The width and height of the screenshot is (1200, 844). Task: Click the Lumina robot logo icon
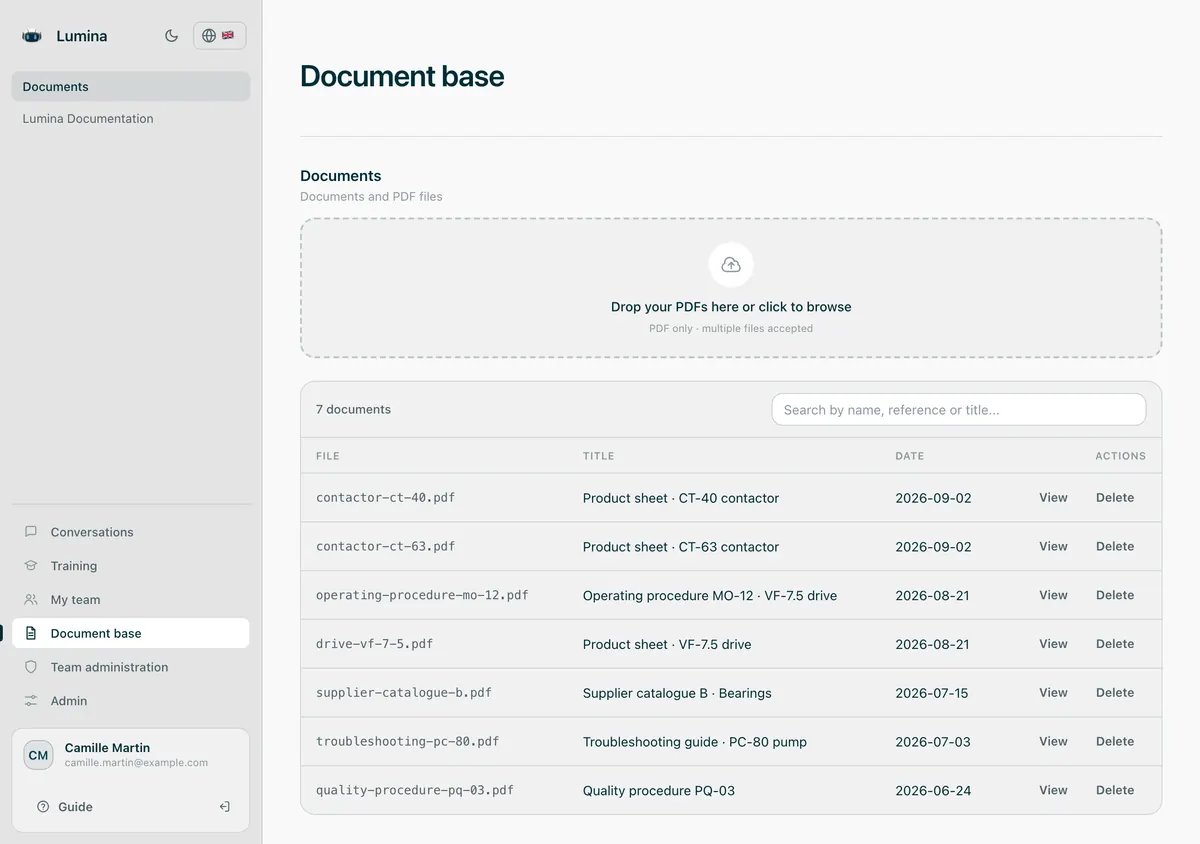[x=32, y=36]
